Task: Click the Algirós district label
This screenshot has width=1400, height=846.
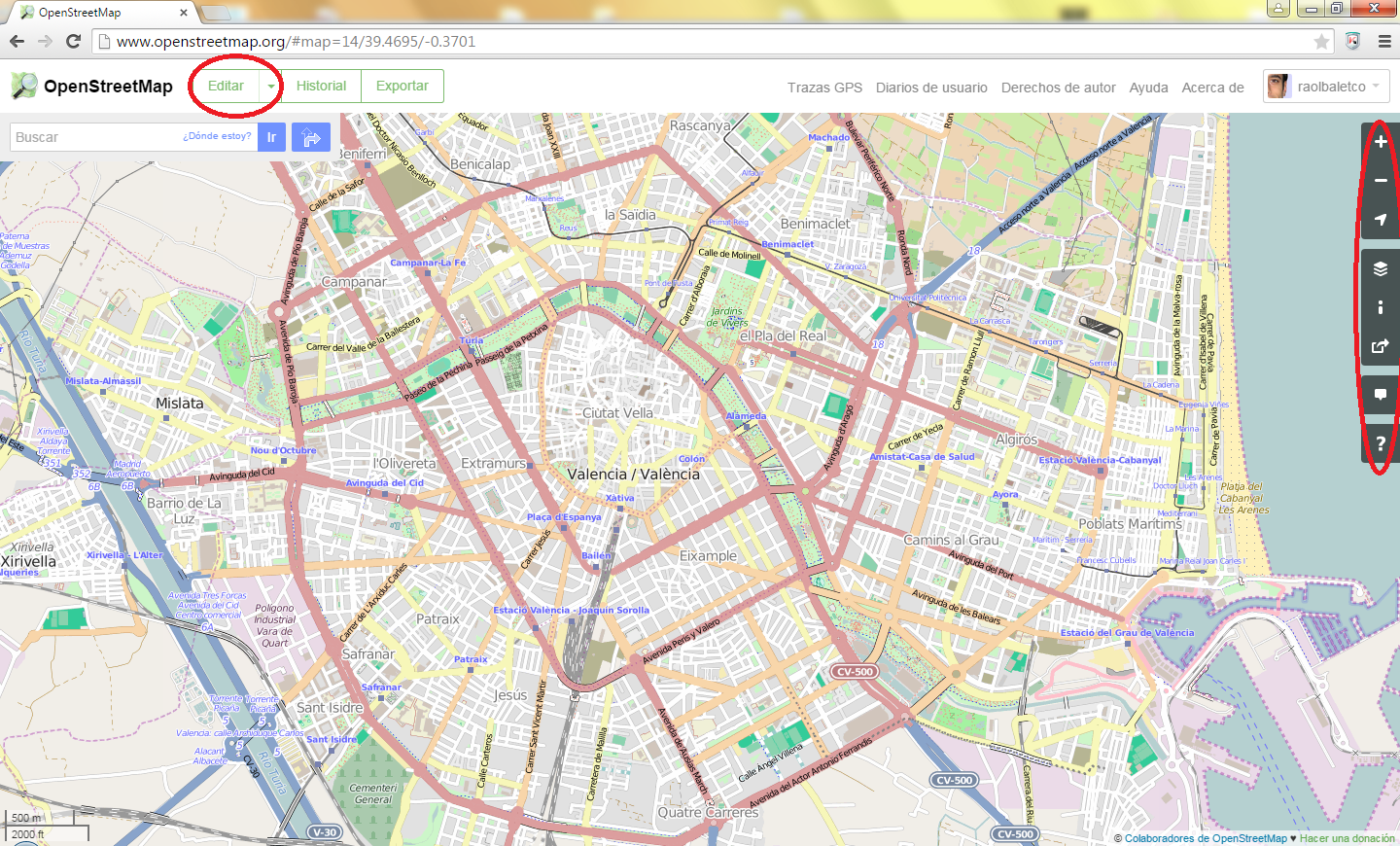Action: coord(1016,440)
